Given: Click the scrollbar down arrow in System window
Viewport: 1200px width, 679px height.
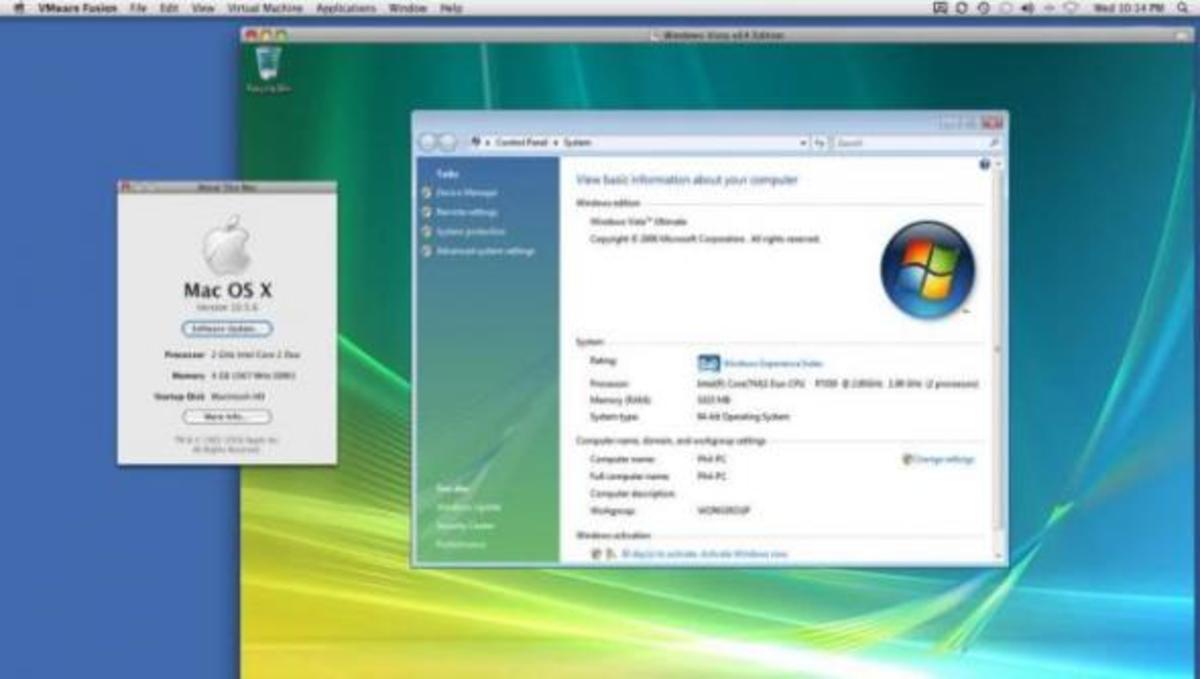Looking at the screenshot, I should tap(997, 554).
